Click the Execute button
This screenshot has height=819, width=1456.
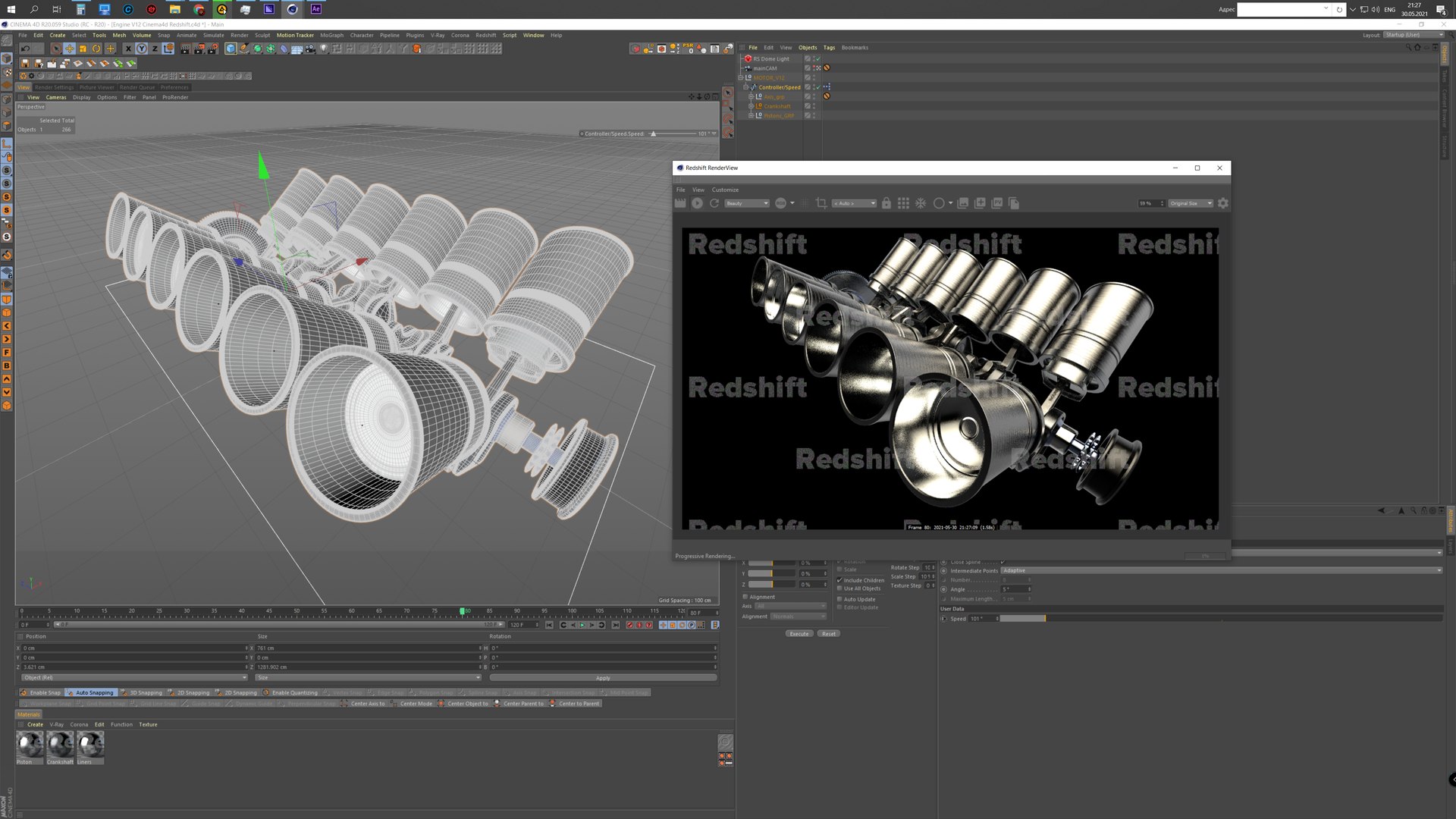point(799,634)
